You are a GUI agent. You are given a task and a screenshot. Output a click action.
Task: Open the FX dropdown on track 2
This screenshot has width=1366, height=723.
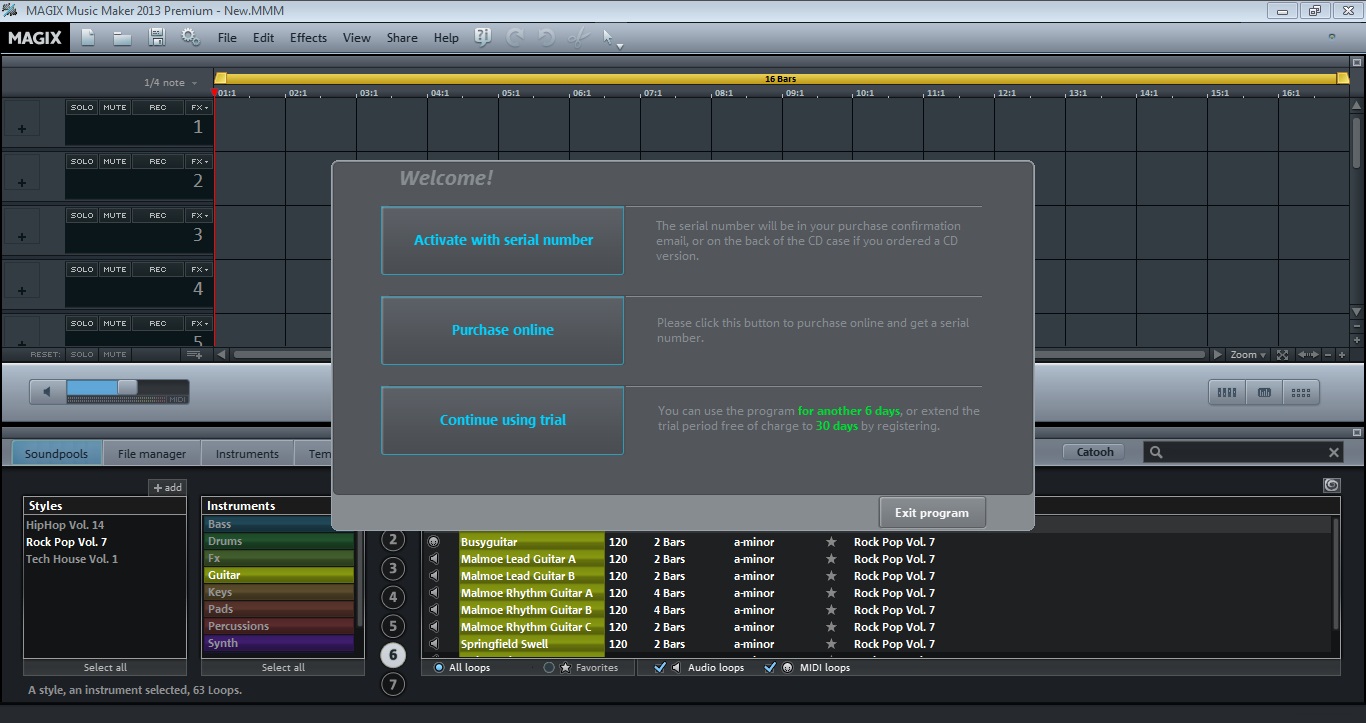[x=199, y=161]
